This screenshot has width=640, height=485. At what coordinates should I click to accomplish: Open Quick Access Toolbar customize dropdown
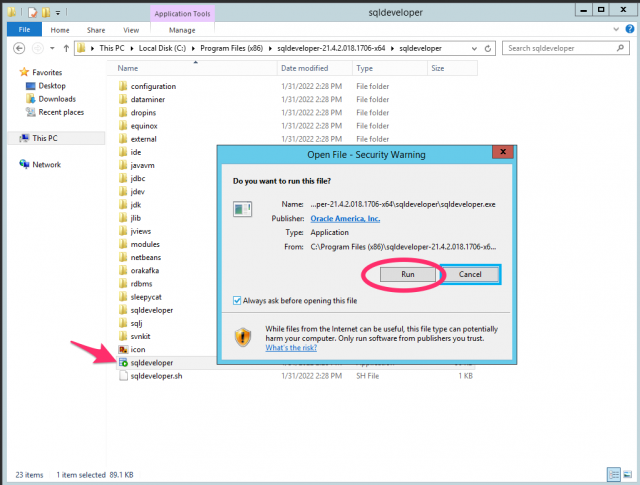coord(58,13)
